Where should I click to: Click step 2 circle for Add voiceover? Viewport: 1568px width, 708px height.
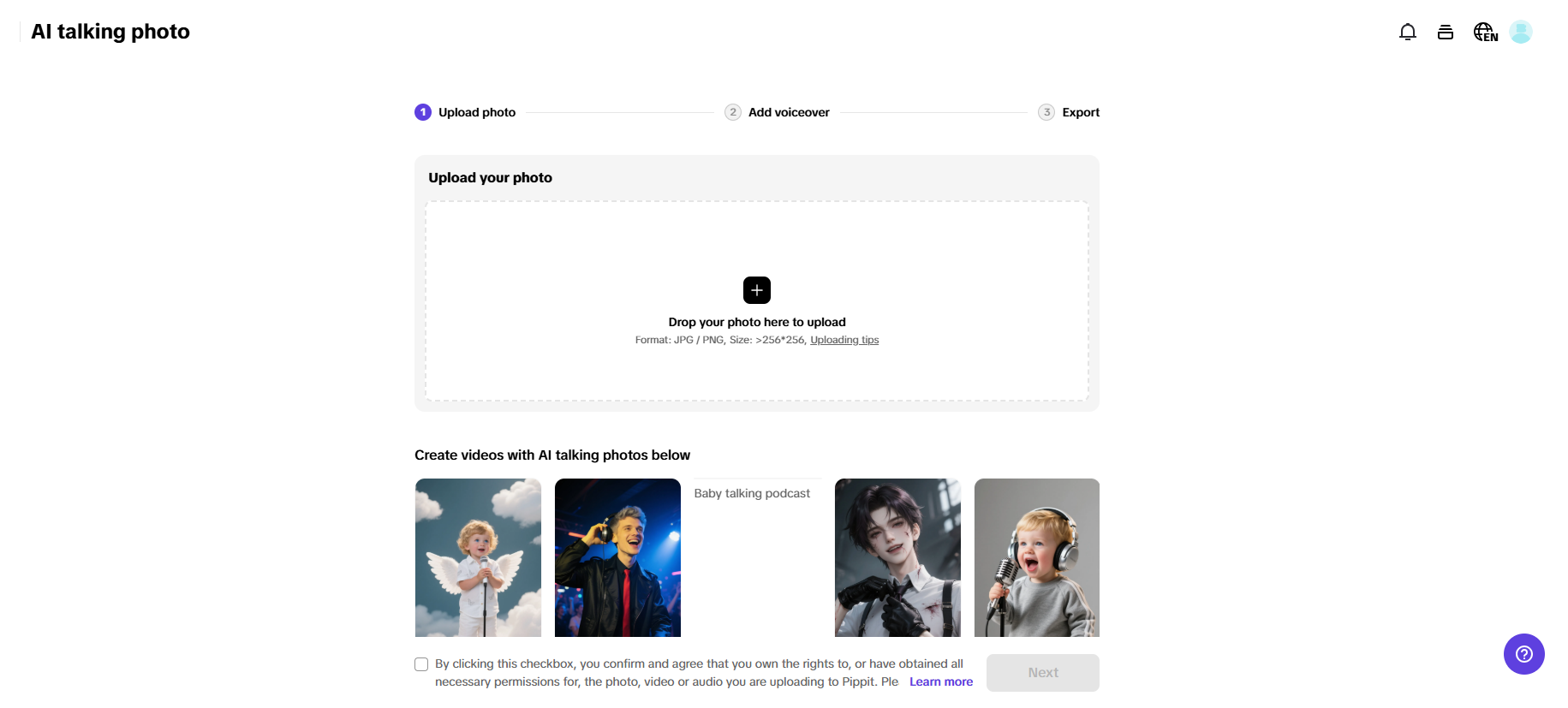click(x=733, y=112)
